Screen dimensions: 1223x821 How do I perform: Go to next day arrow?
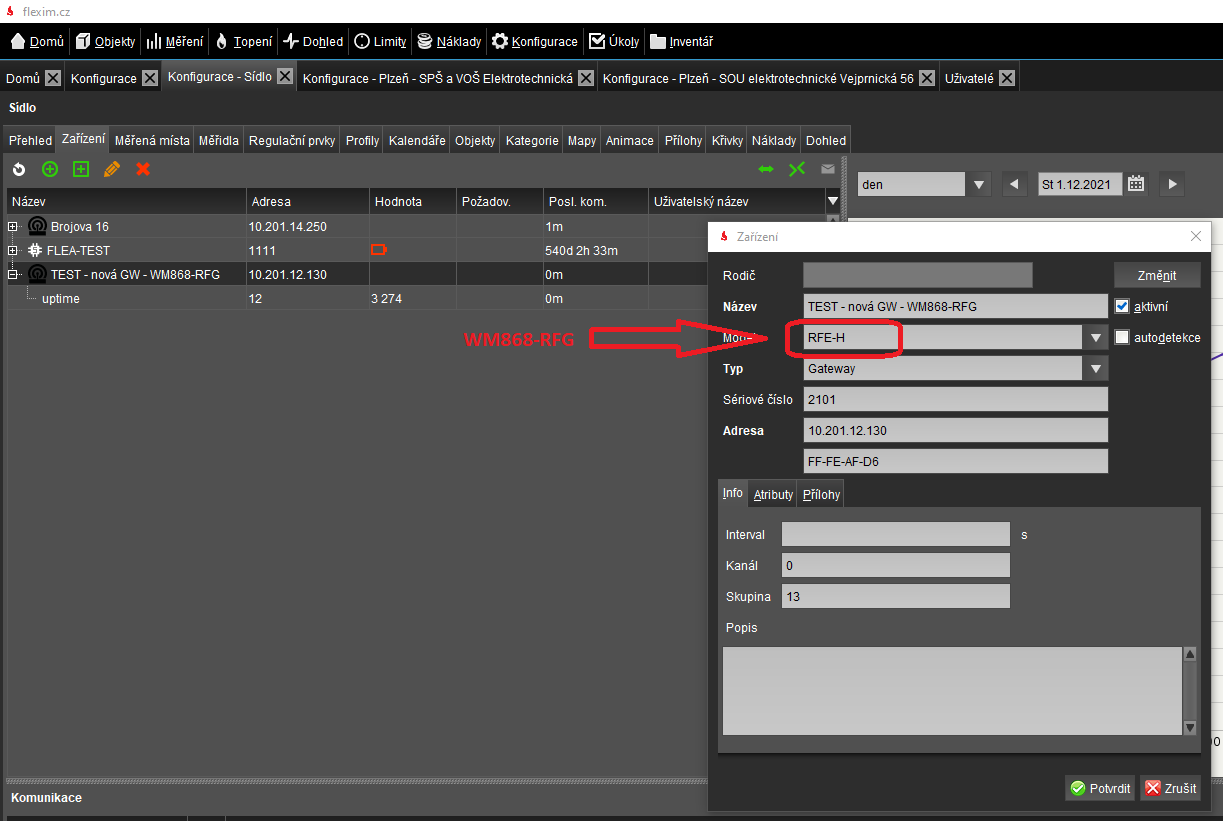[x=1172, y=184]
